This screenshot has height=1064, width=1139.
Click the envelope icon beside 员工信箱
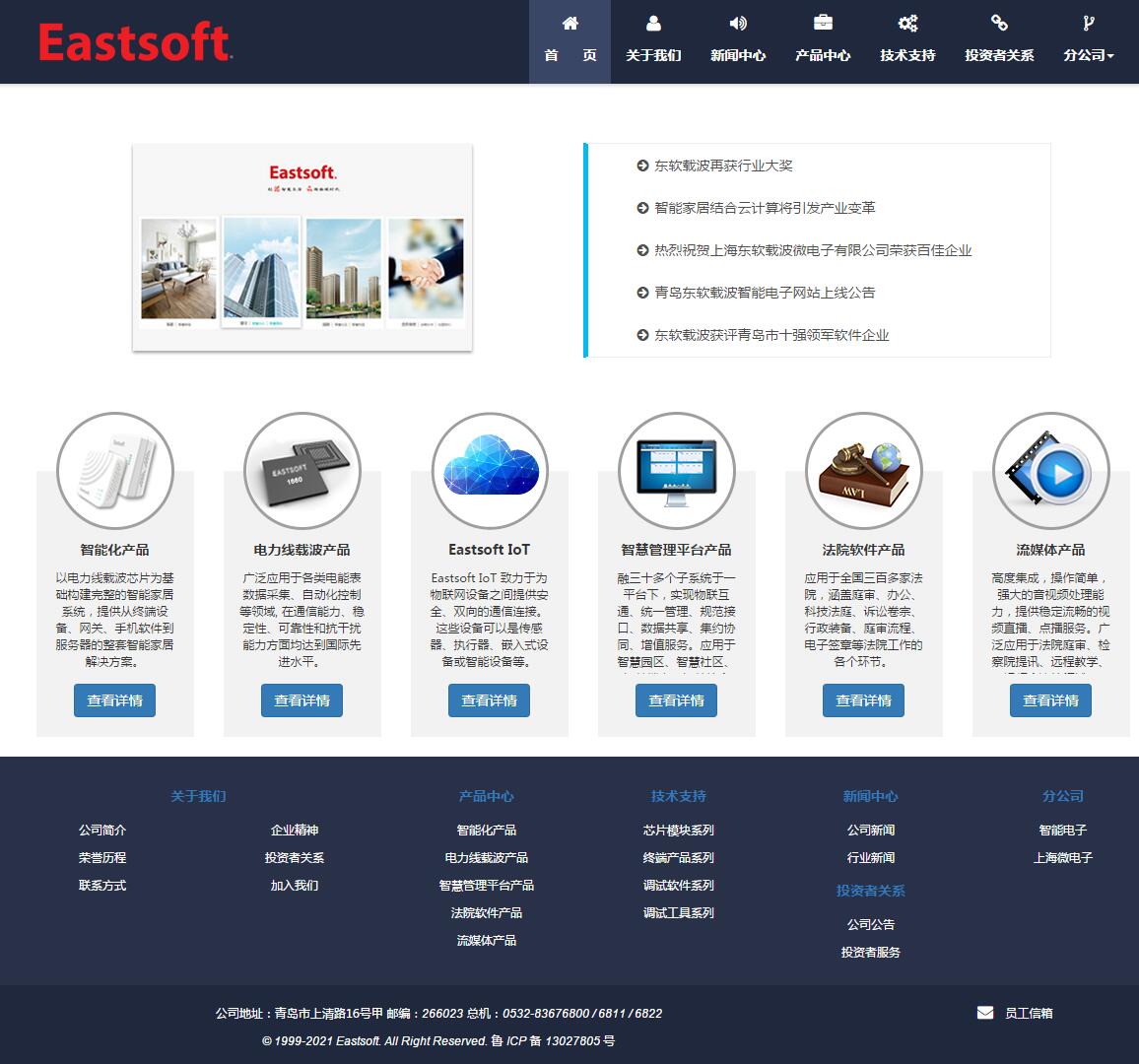tap(985, 1013)
